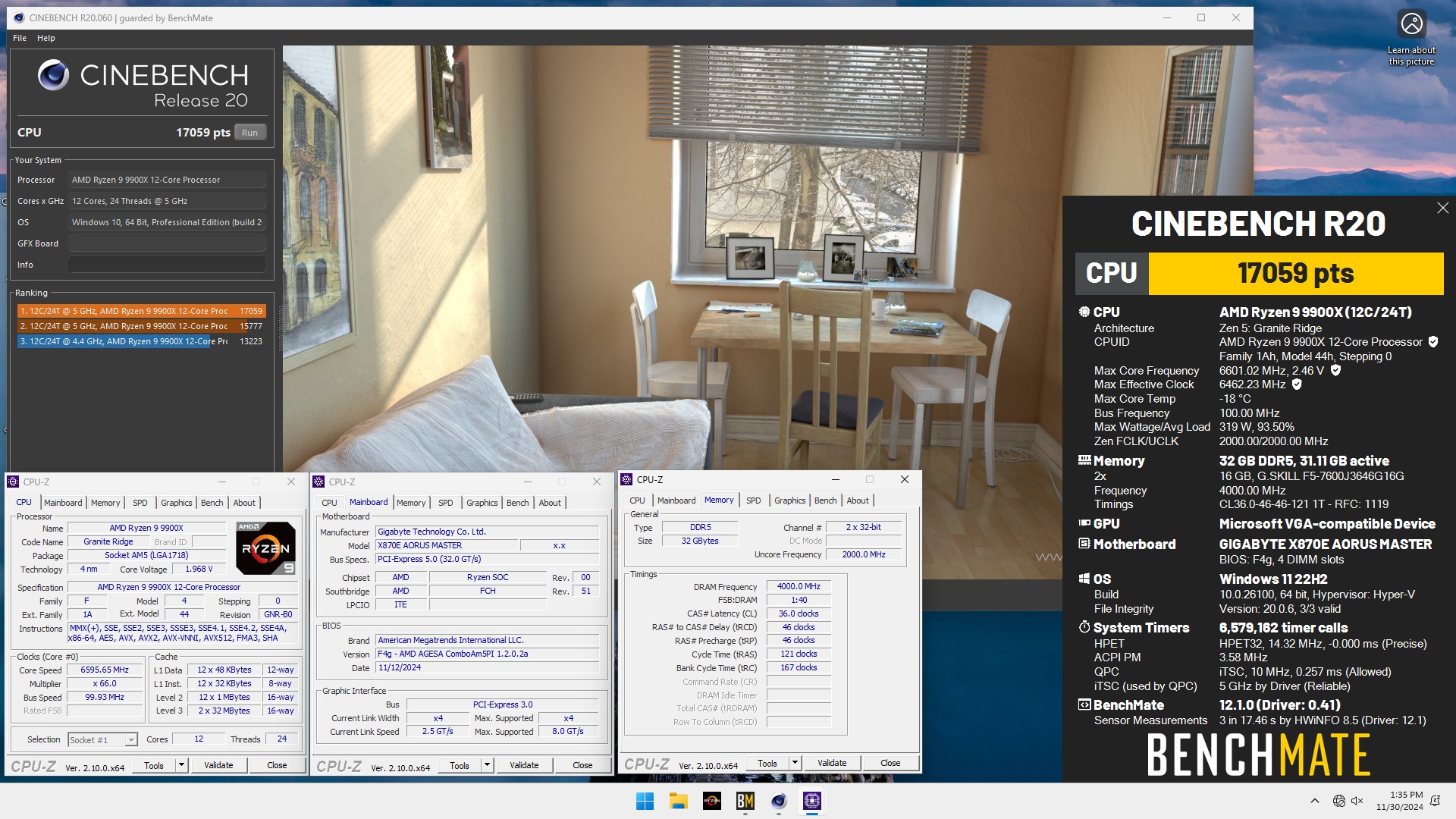Click the yellow 17059 pts score banner
Viewport: 1456px width, 819px height.
point(1296,273)
